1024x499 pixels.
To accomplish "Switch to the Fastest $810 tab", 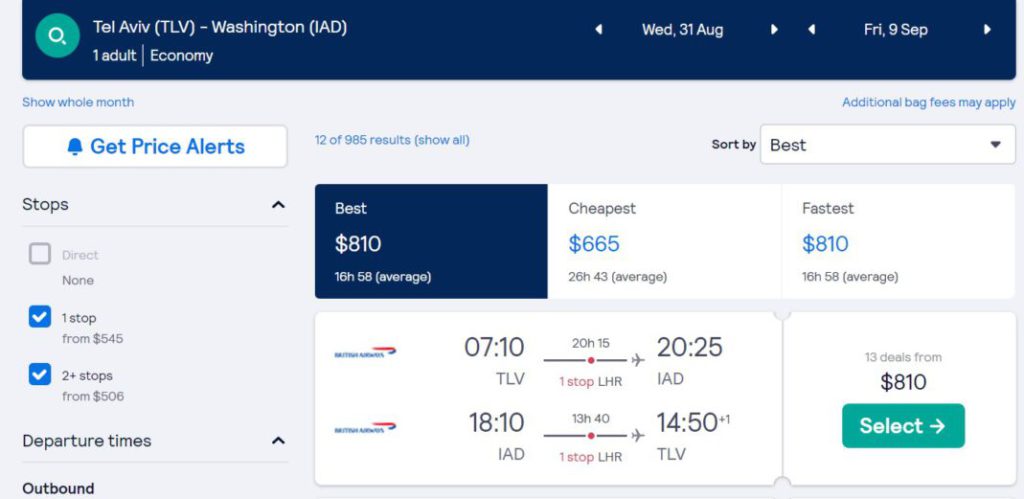I will [898, 242].
